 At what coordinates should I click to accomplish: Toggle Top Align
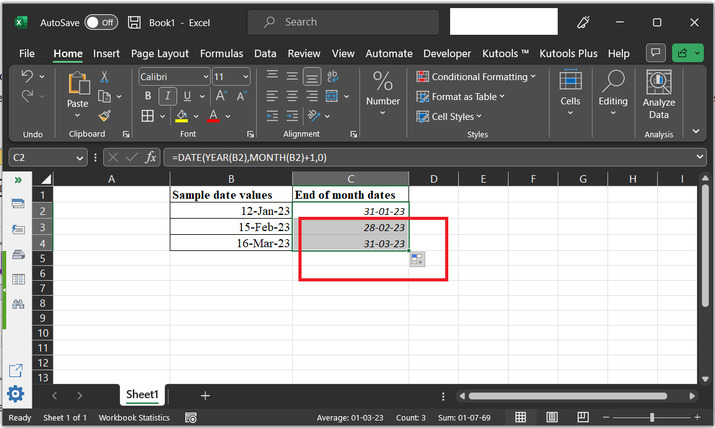(x=272, y=75)
